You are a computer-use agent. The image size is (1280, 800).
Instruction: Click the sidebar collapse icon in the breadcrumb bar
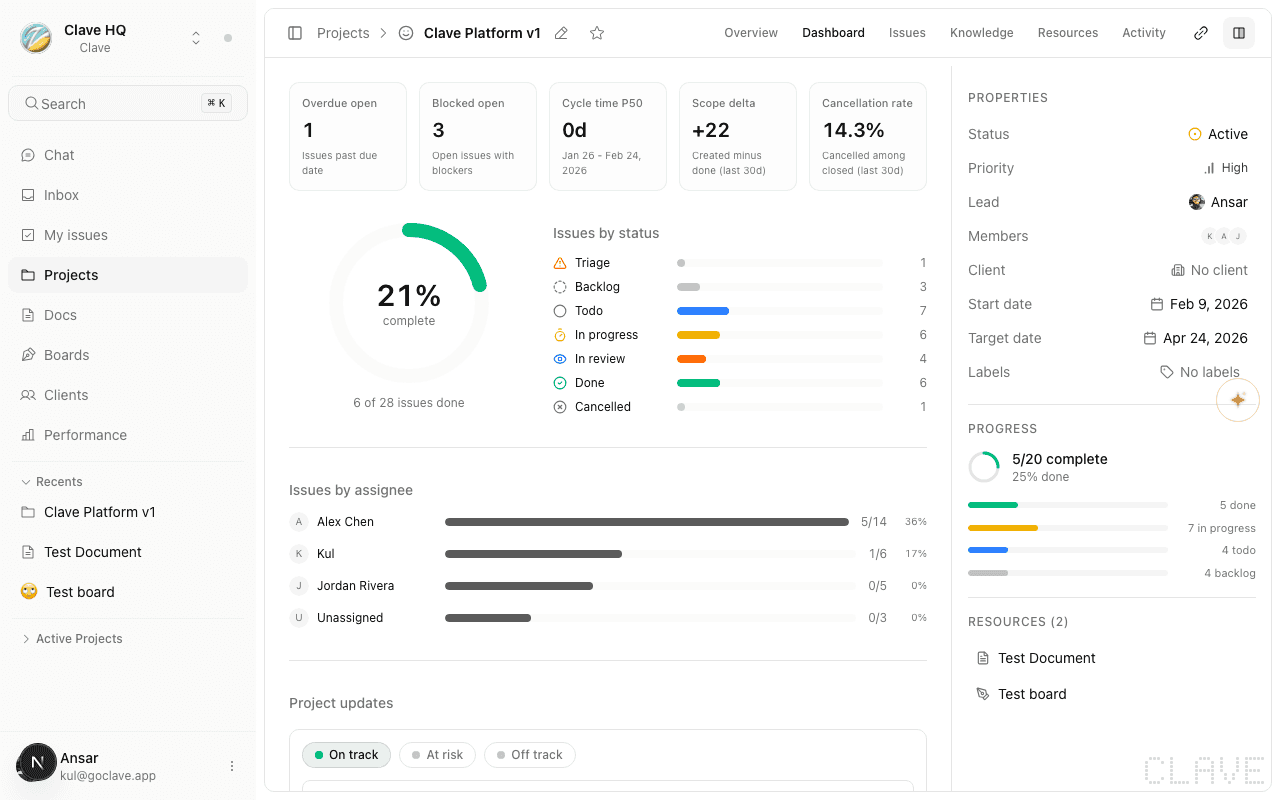pyautogui.click(x=295, y=33)
